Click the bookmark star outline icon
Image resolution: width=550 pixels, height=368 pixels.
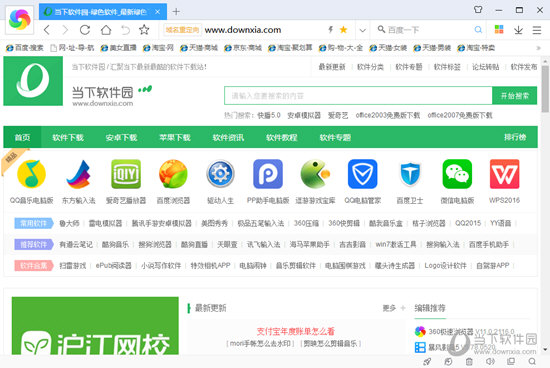144,30
